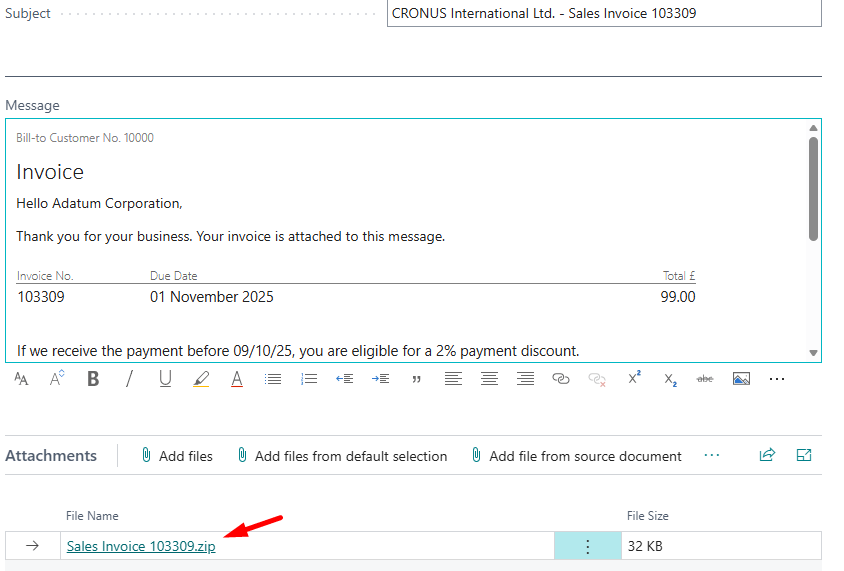The image size is (844, 571).
Task: Apply text highlight color
Action: [201, 379]
